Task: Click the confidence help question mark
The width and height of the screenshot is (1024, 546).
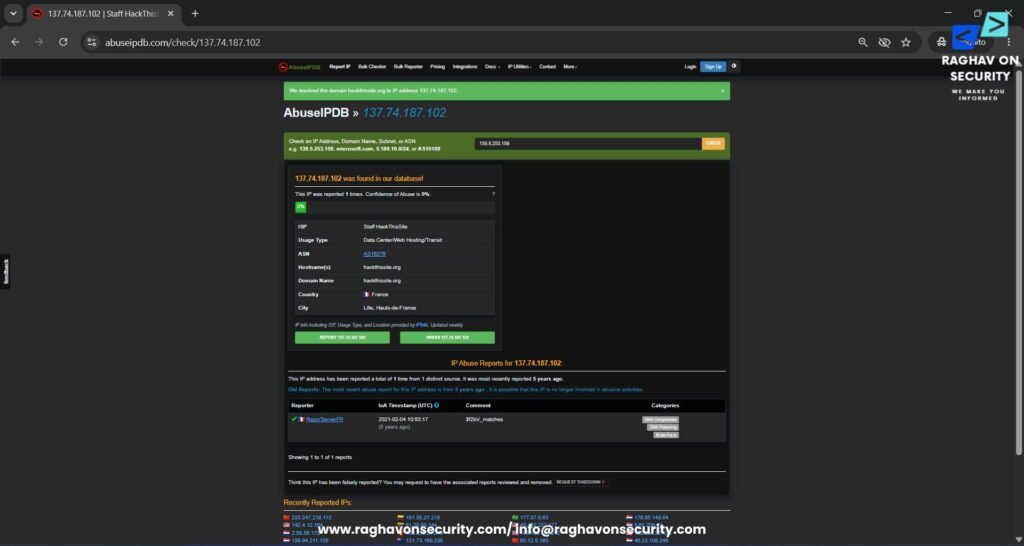Action: (x=493, y=195)
